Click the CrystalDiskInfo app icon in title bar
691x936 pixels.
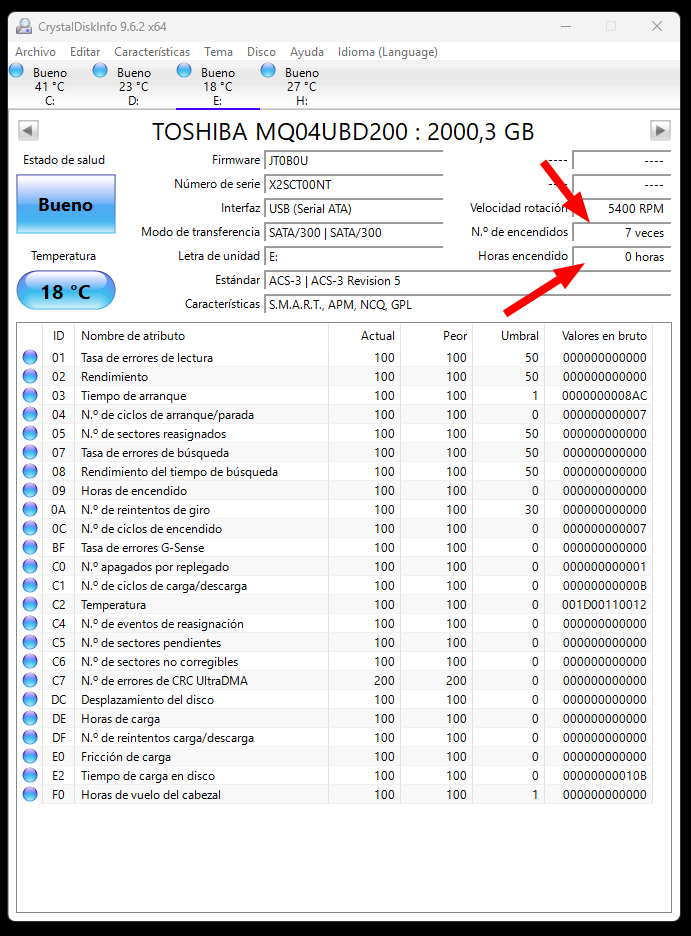point(24,26)
